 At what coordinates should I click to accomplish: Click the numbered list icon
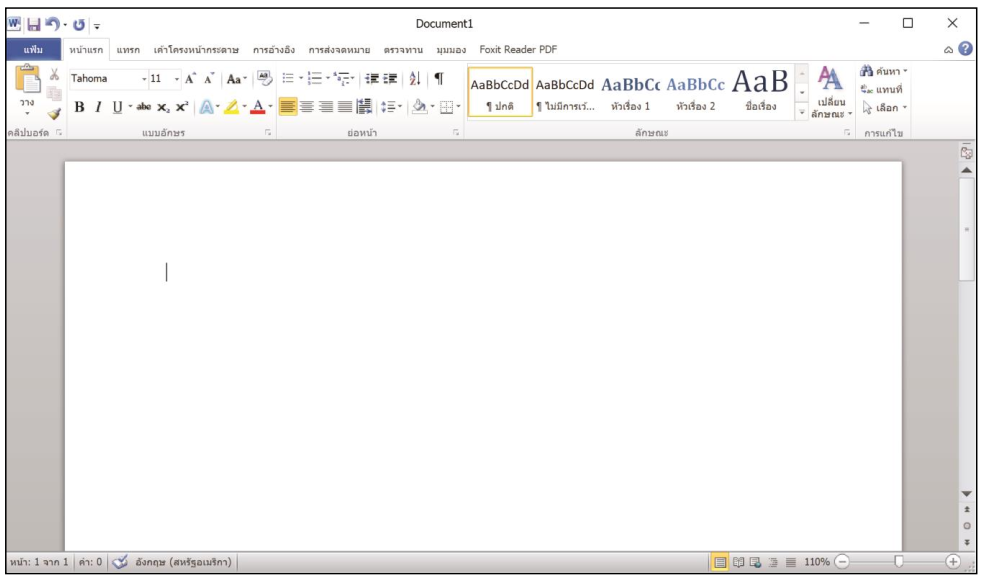(313, 79)
